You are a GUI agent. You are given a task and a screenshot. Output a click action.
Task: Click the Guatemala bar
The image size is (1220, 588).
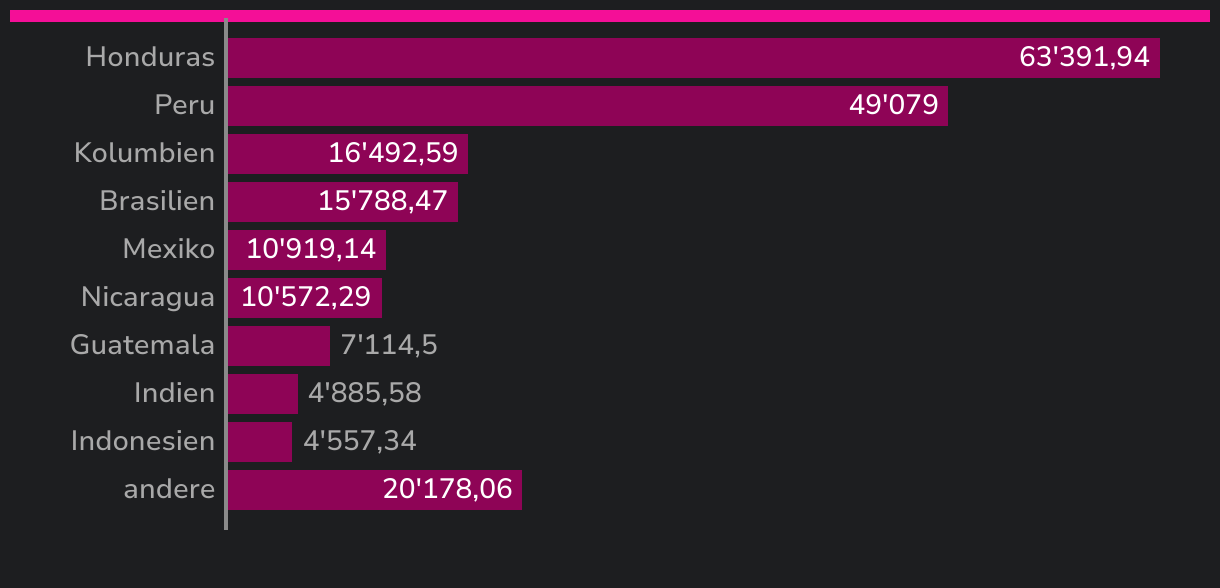279,346
